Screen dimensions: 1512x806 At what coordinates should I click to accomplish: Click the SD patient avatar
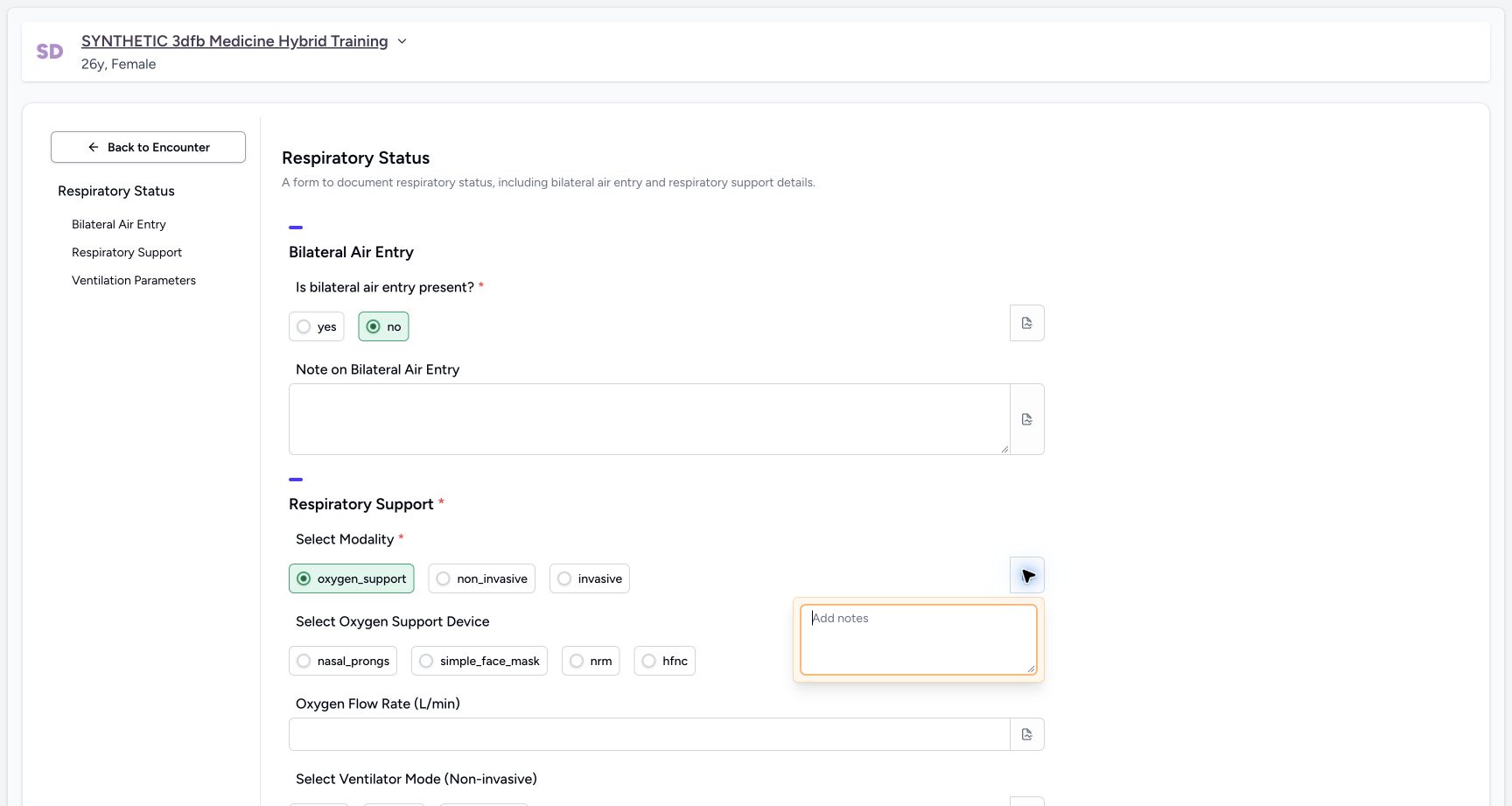(50, 52)
